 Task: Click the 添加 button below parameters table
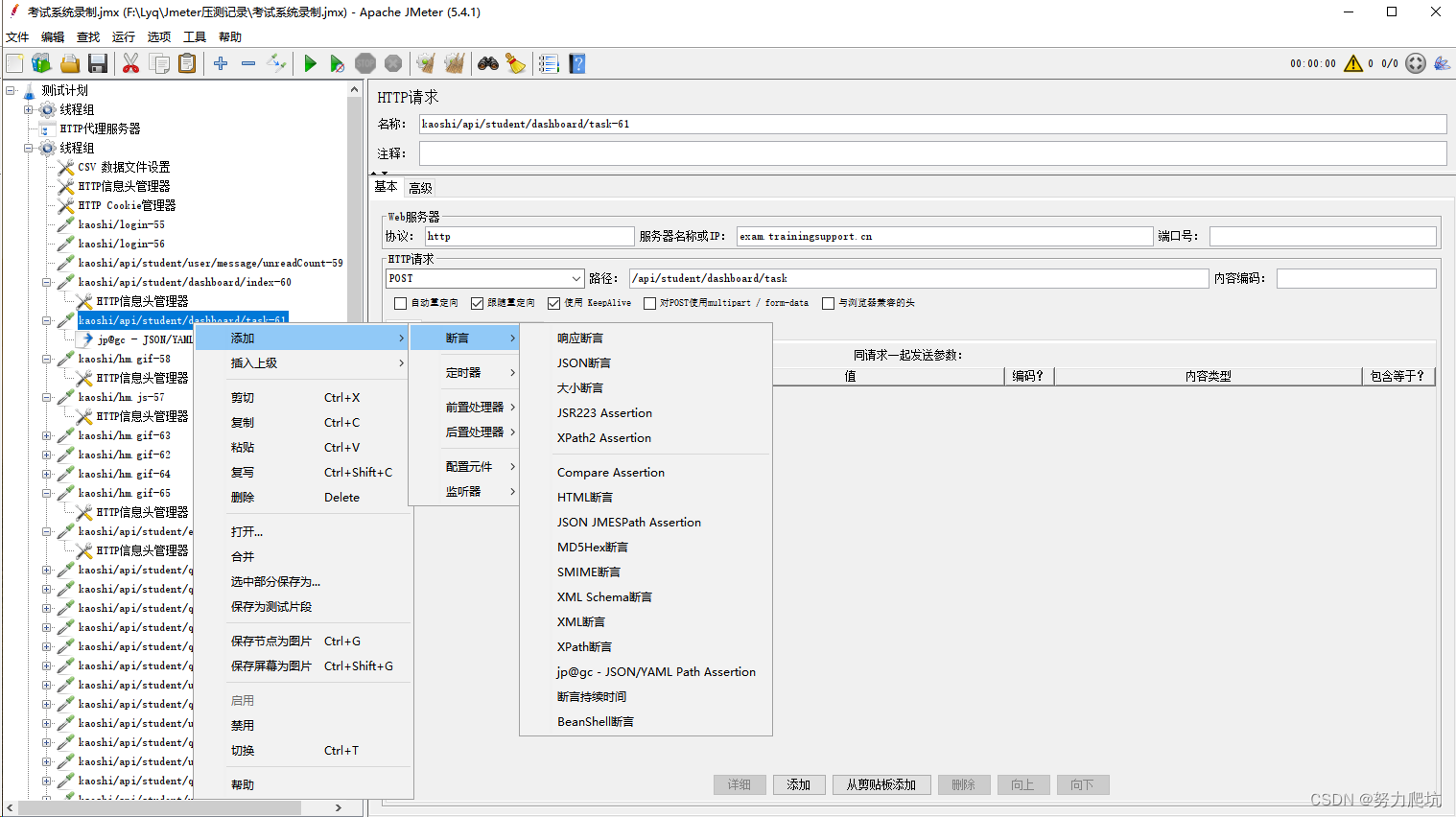click(x=799, y=784)
